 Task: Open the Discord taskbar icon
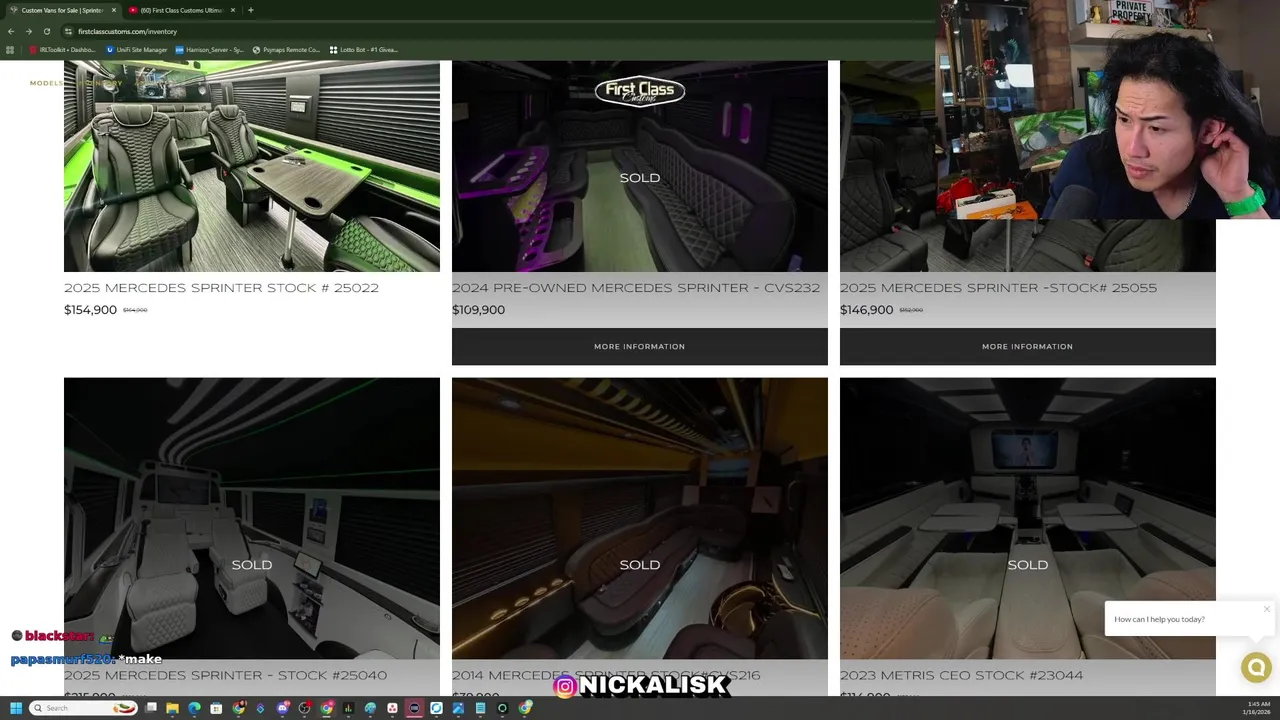(x=283, y=708)
